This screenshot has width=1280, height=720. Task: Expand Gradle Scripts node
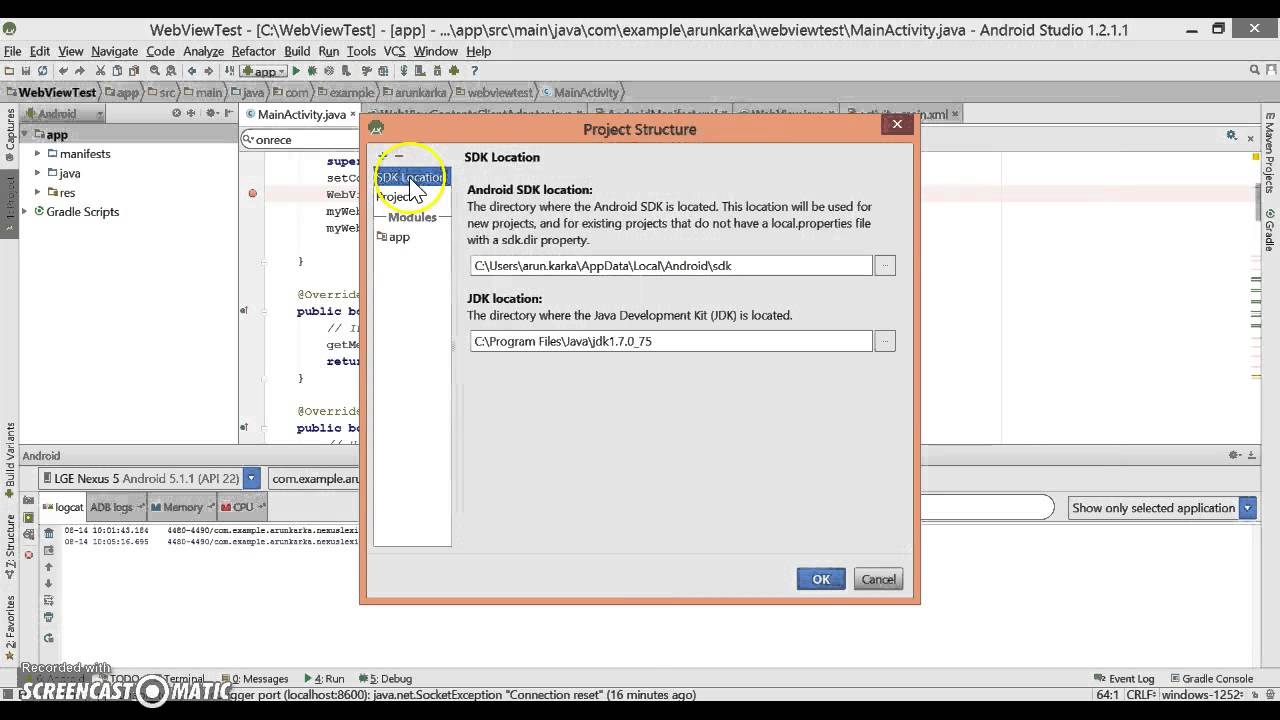tap(25, 211)
